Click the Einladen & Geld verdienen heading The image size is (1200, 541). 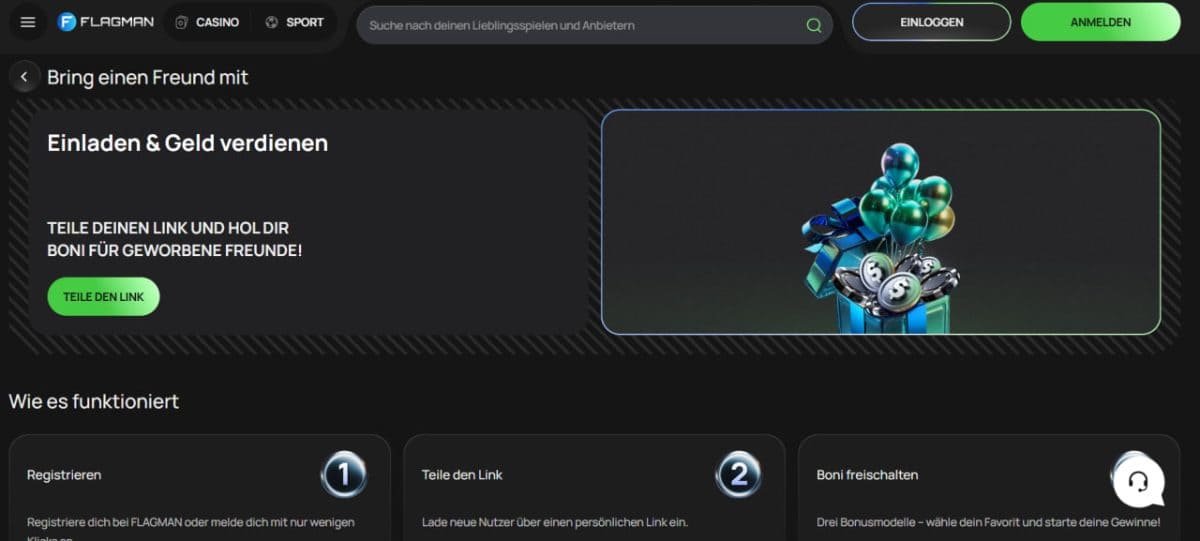point(187,143)
